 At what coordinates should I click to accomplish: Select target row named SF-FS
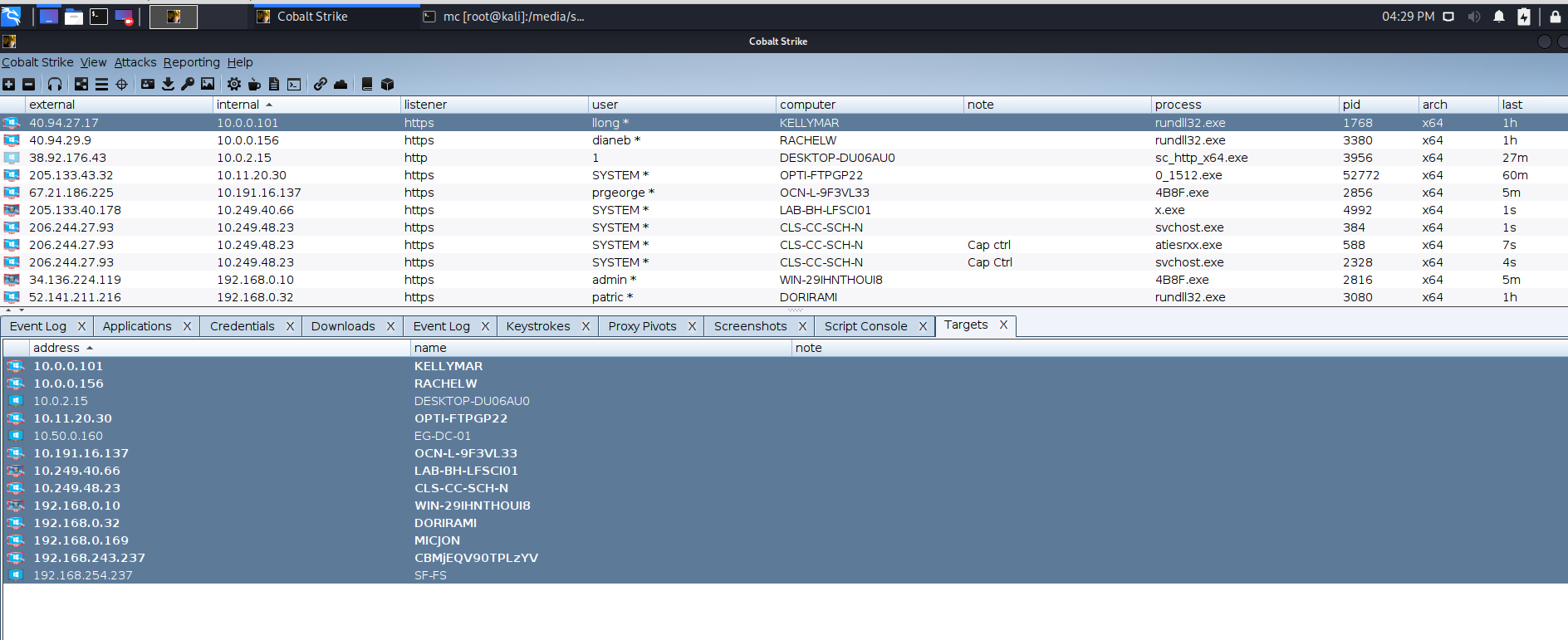pyautogui.click(x=784, y=575)
